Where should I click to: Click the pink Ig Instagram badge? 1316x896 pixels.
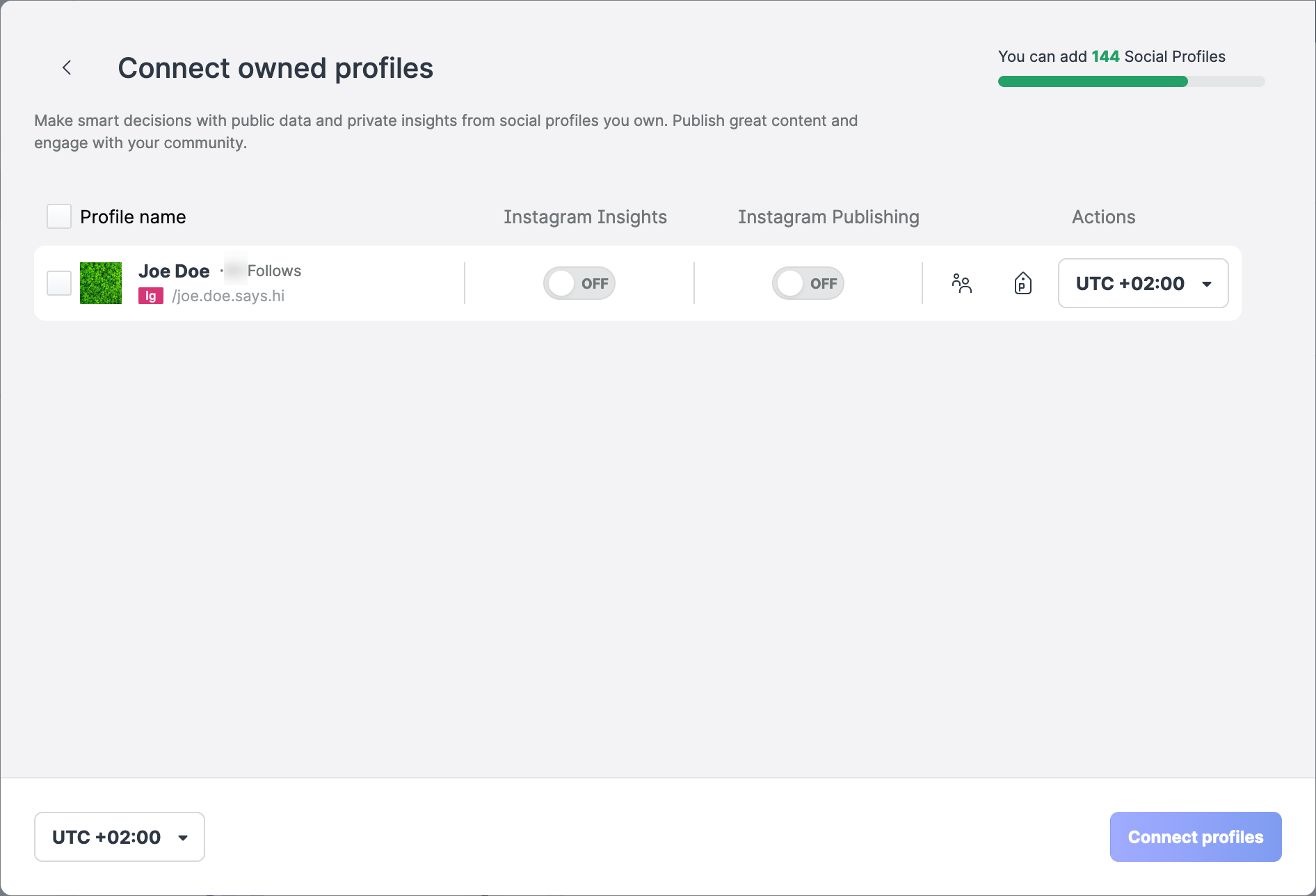click(150, 296)
